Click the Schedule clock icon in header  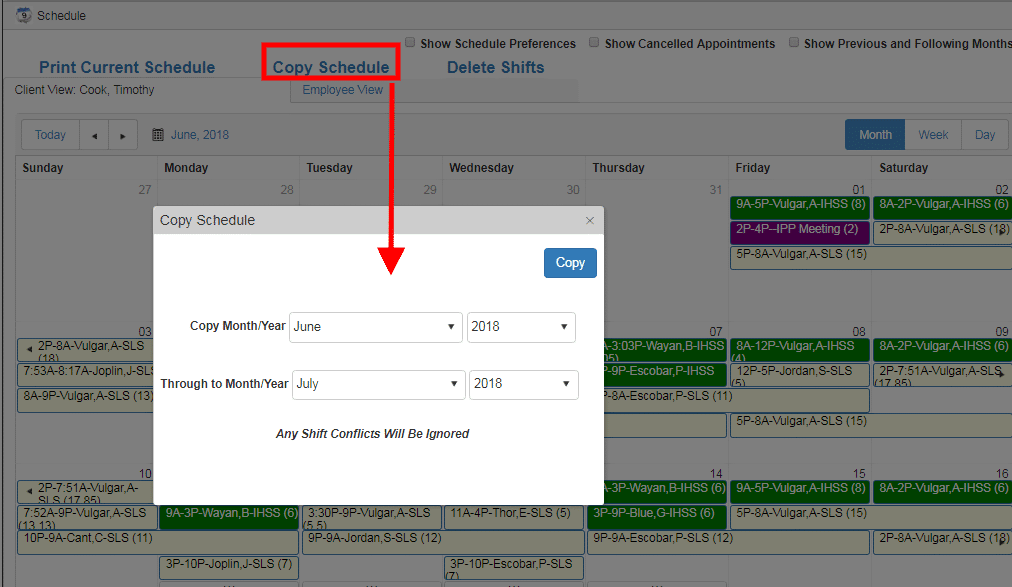23,15
